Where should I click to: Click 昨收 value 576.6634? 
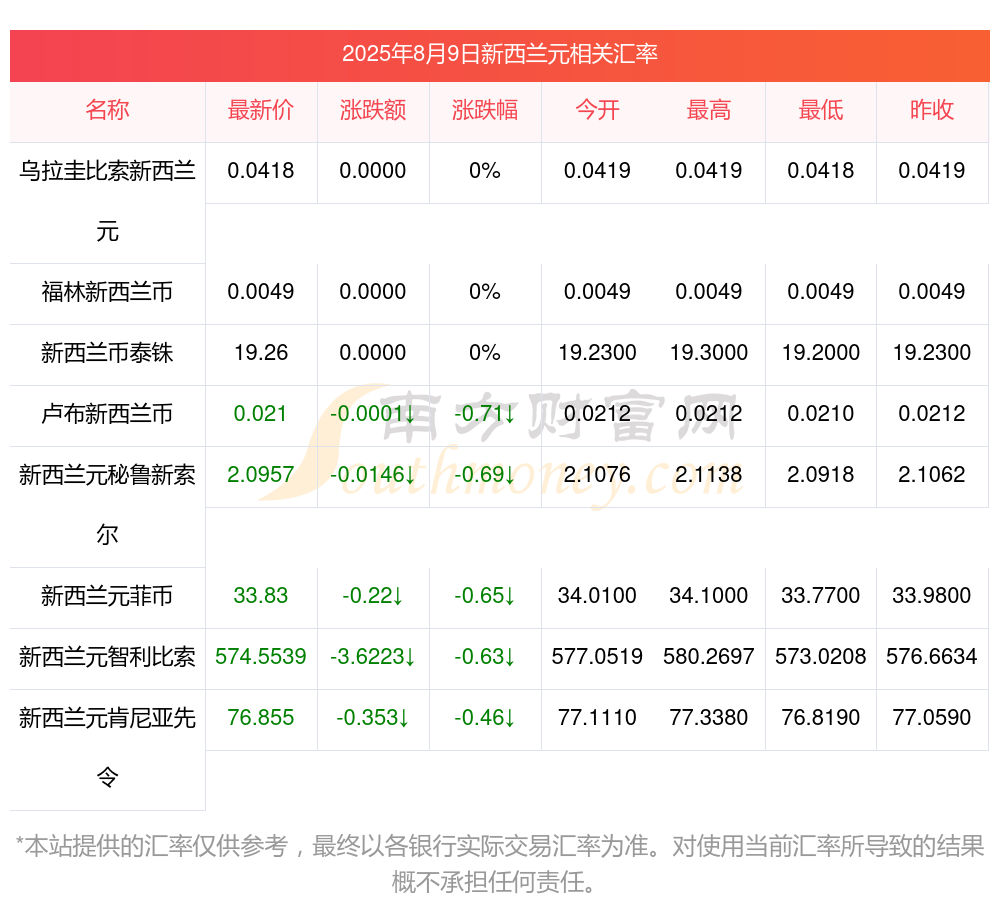pyautogui.click(x=932, y=657)
